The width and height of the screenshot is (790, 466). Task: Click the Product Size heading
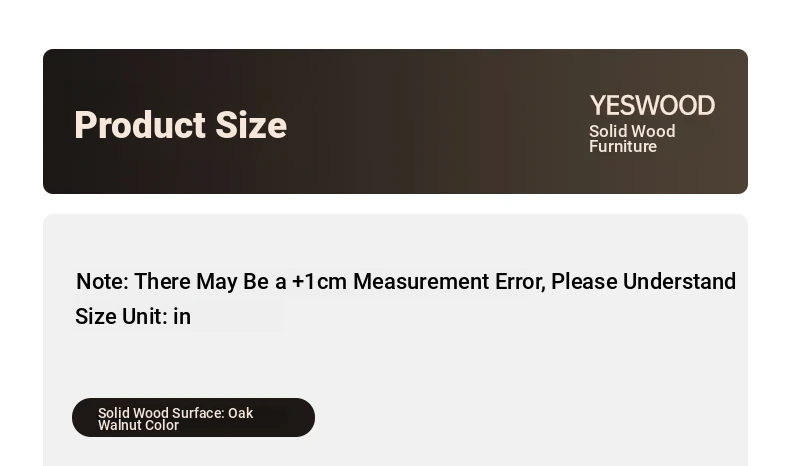(180, 125)
